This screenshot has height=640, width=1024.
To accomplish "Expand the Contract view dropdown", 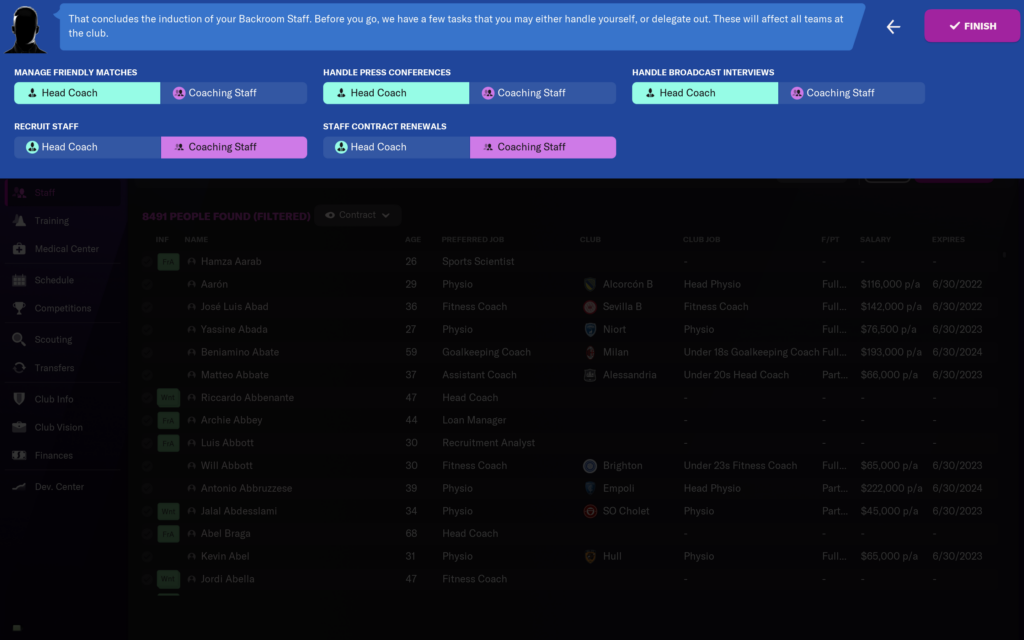I will pos(358,215).
